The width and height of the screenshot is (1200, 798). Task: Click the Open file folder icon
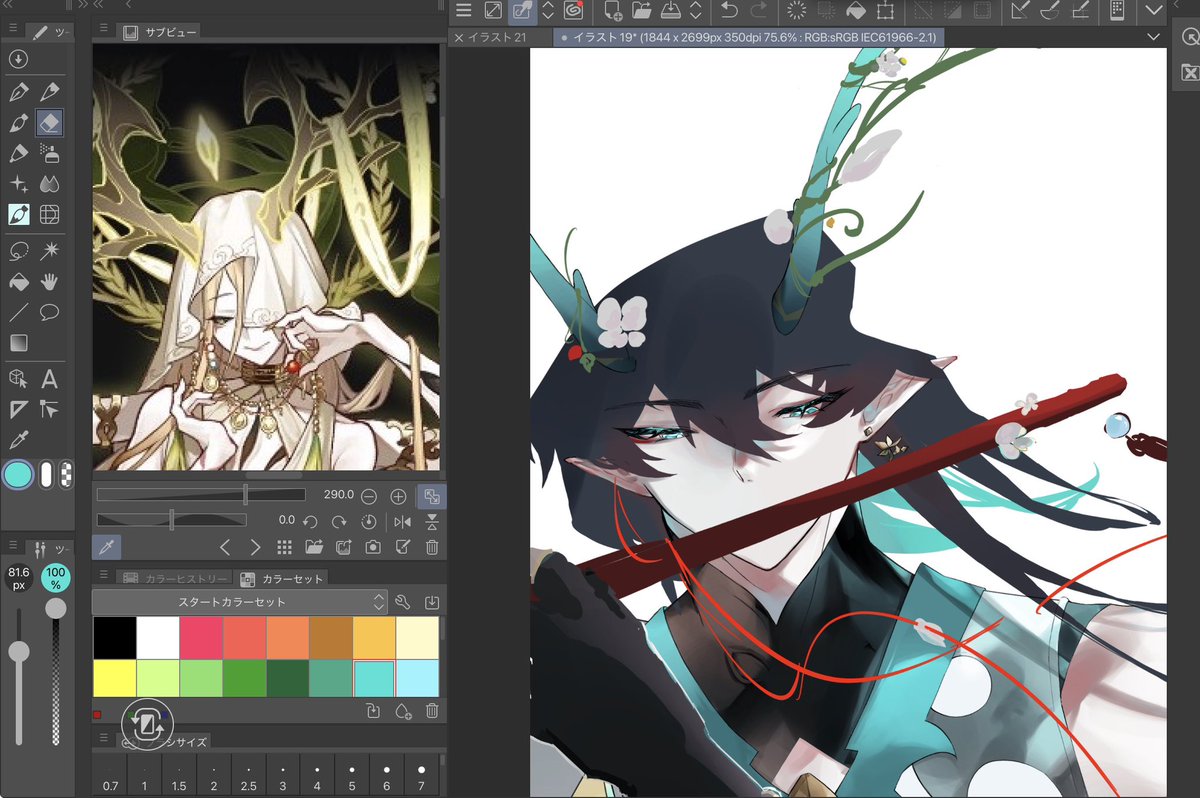(642, 11)
